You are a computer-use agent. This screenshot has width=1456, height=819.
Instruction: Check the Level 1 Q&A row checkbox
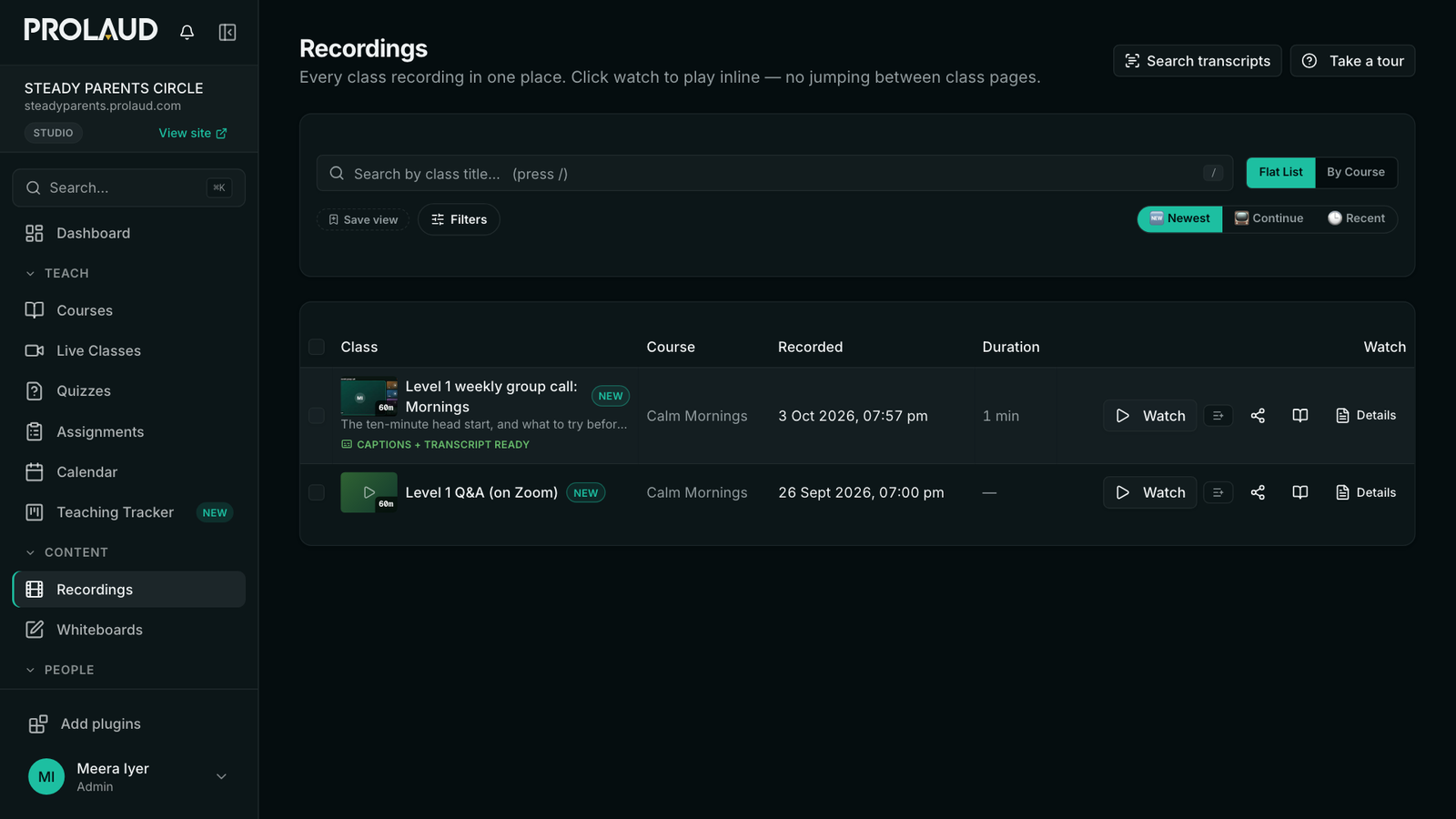pos(317,492)
